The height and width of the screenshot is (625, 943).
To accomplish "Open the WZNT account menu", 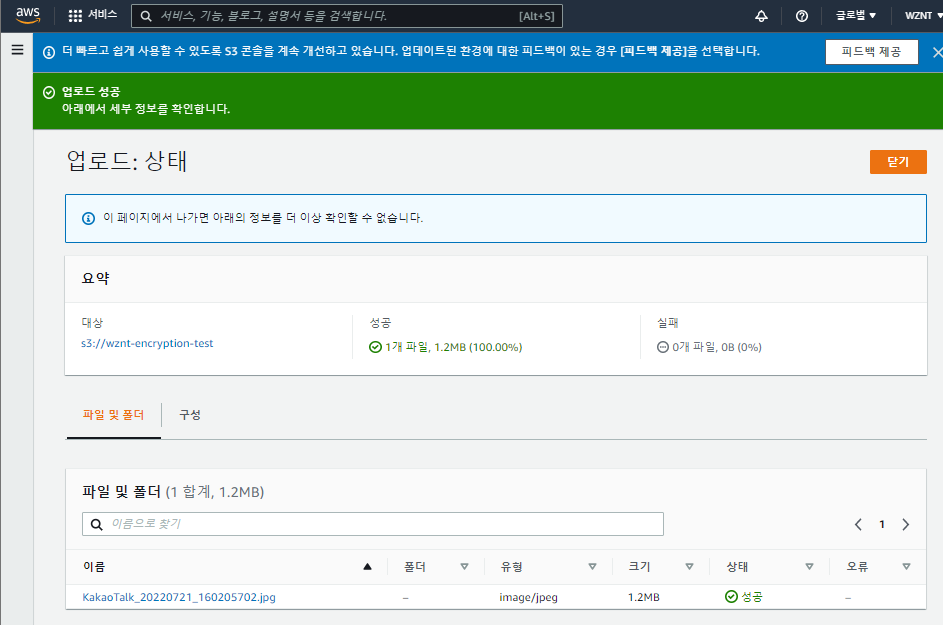I will pos(923,16).
